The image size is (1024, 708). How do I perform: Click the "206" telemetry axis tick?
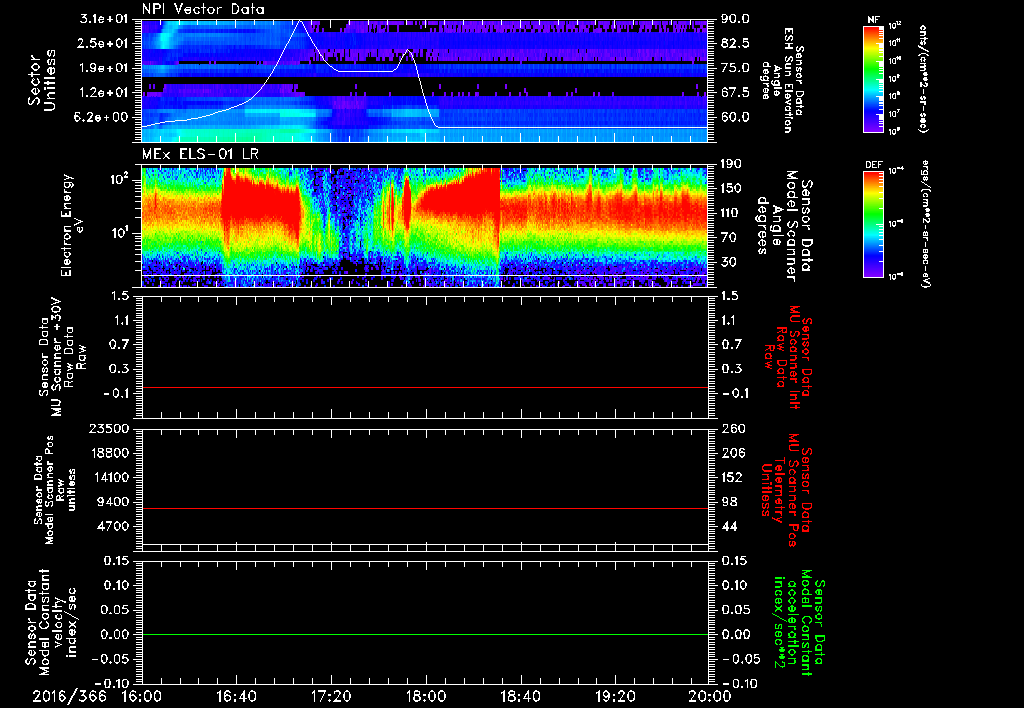point(731,453)
